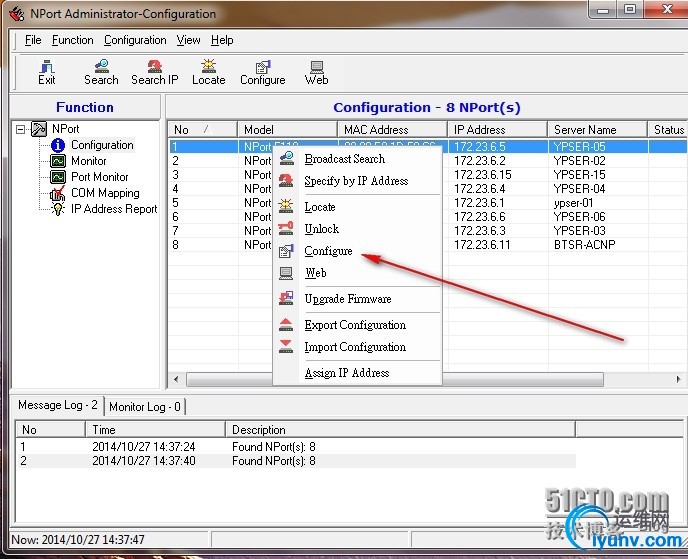Sort by the Model column header
688x559 pixels.
pyautogui.click(x=287, y=129)
